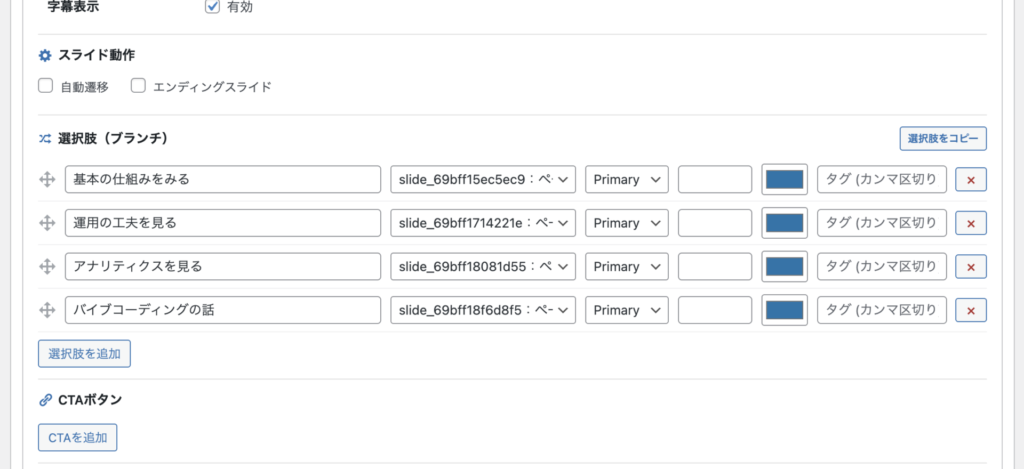Click the CTAを追加 button
The height and width of the screenshot is (469, 1024).
pyautogui.click(x=77, y=438)
